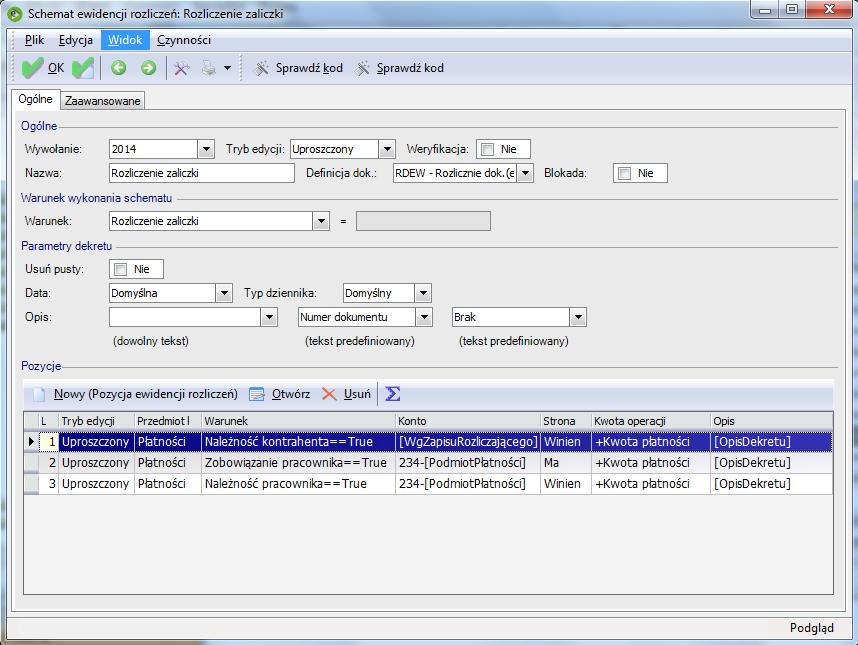Open the Tryb edycji dropdown
The image size is (858, 645).
(387, 149)
